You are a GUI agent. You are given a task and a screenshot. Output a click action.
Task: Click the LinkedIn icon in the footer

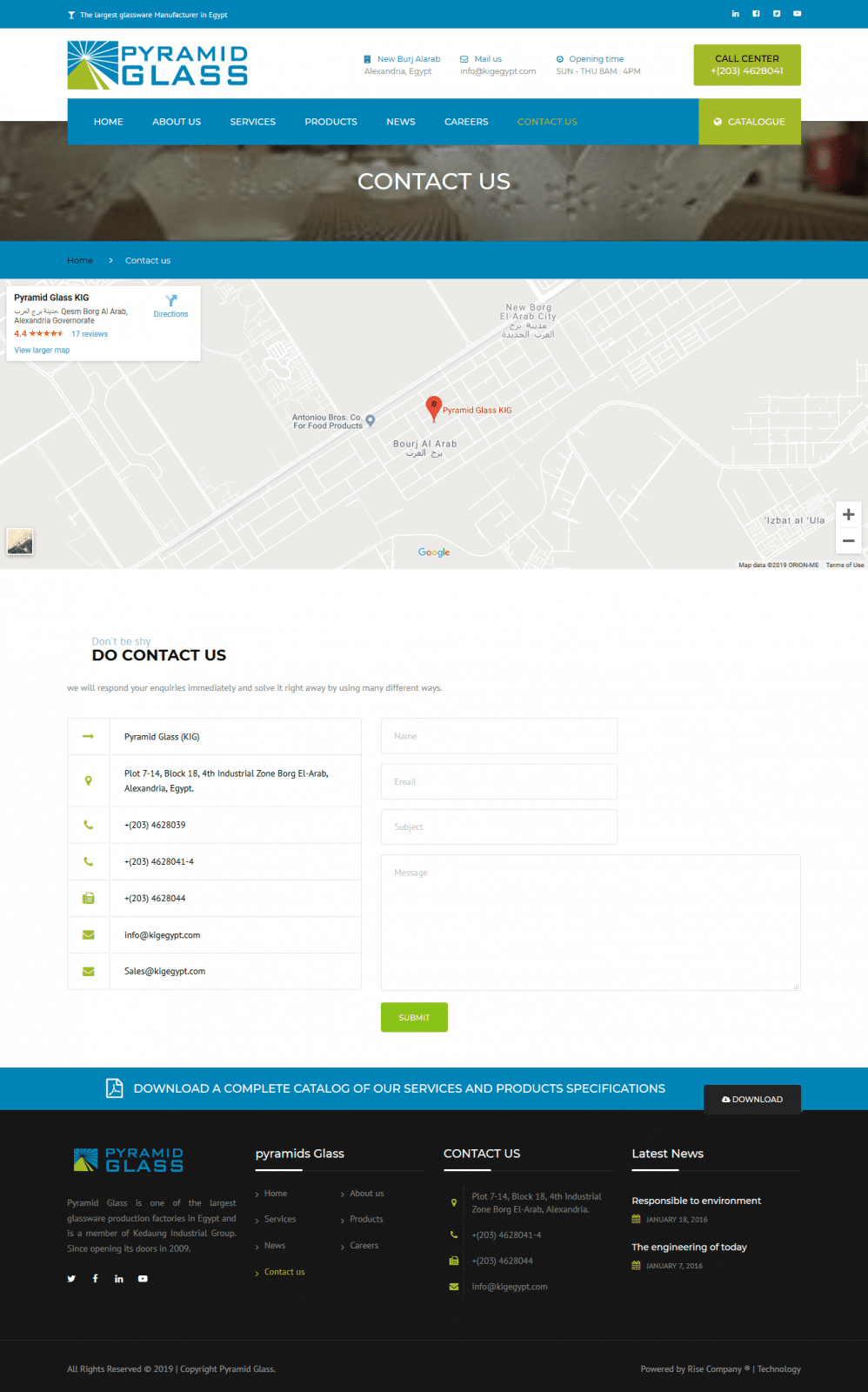[119, 1278]
